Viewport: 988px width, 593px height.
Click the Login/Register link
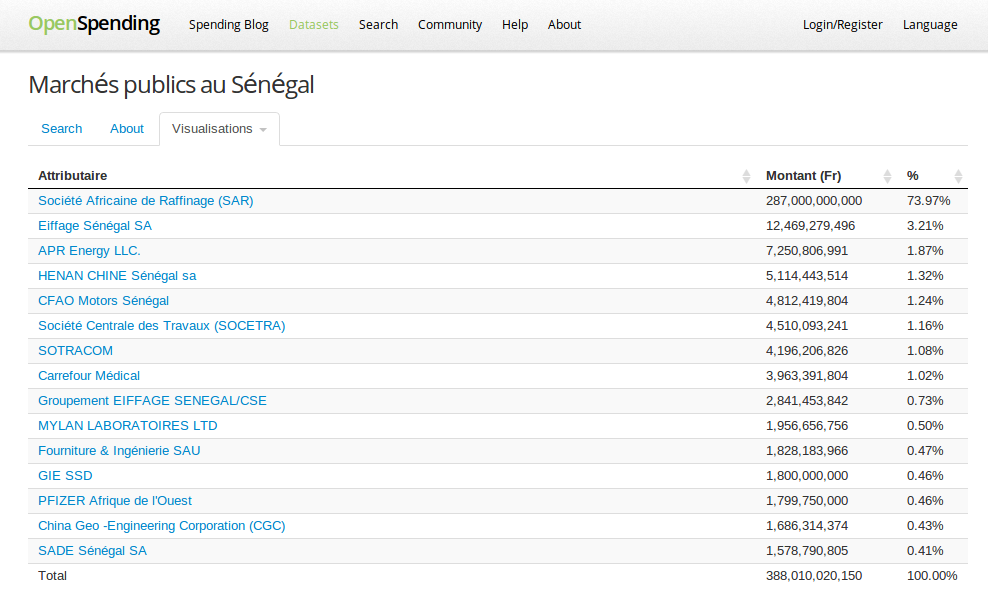[x=842, y=24]
